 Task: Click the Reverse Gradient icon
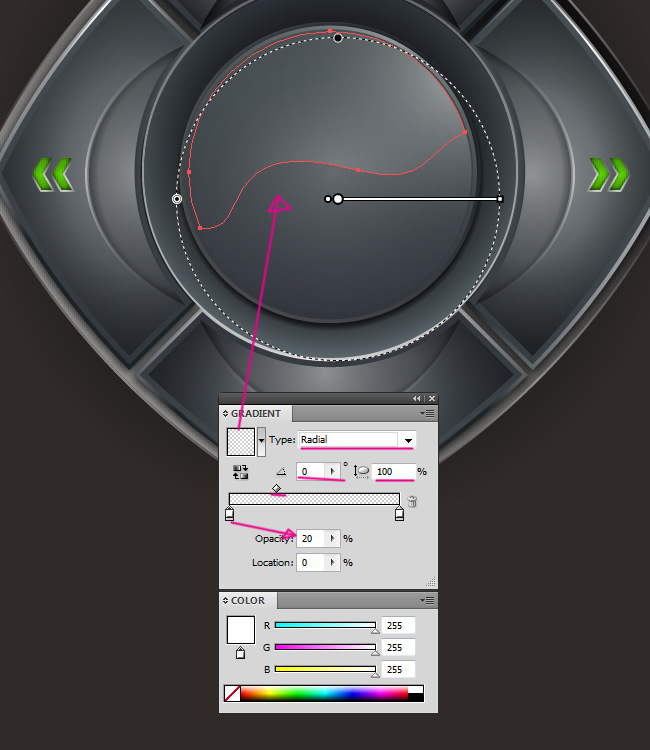point(241,472)
